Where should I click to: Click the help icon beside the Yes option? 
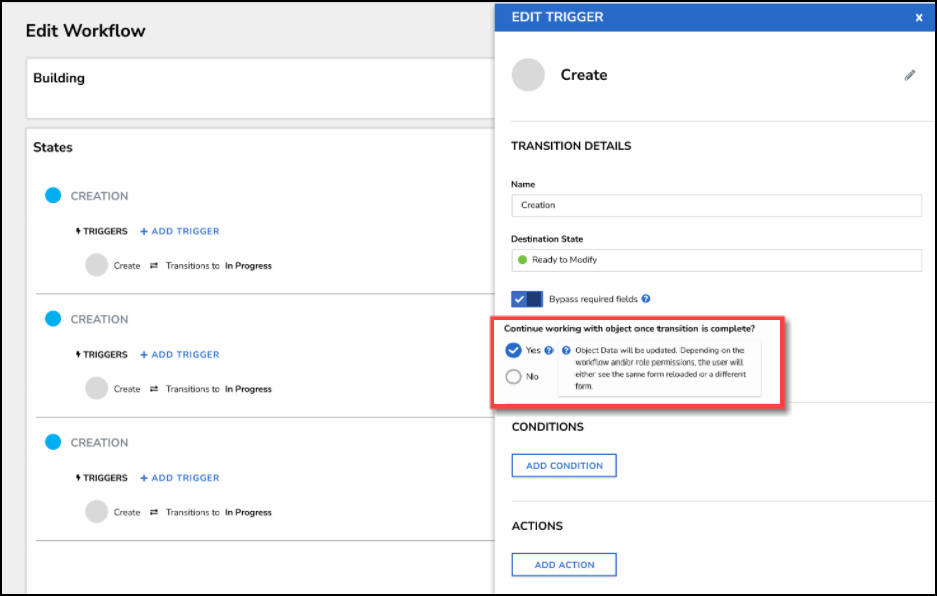[549, 351]
